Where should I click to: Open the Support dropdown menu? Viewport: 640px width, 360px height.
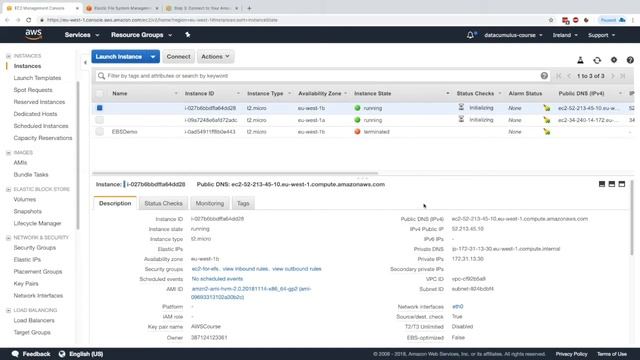[x=601, y=35]
